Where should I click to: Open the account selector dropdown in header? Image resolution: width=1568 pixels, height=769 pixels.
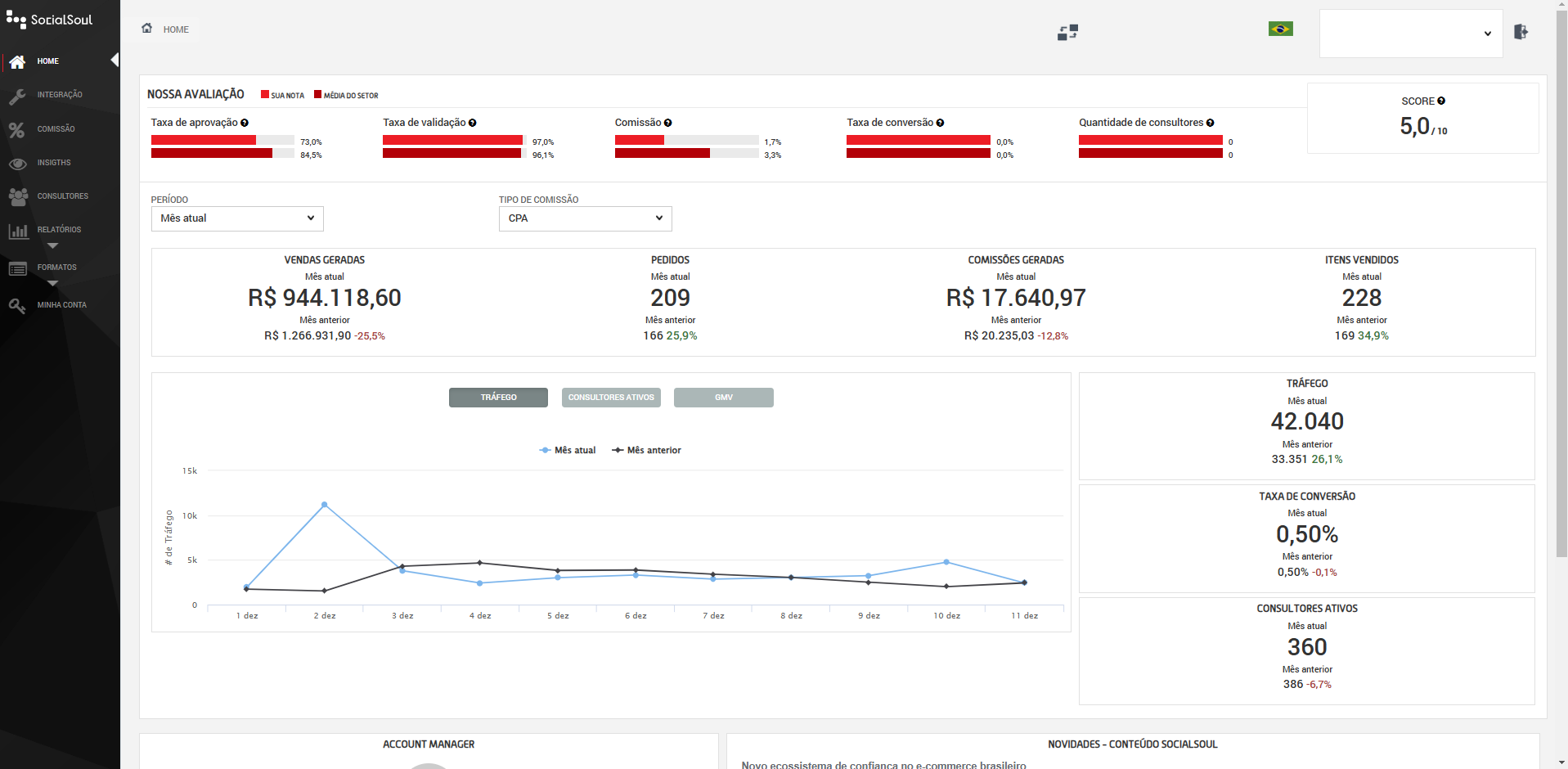tap(1411, 34)
